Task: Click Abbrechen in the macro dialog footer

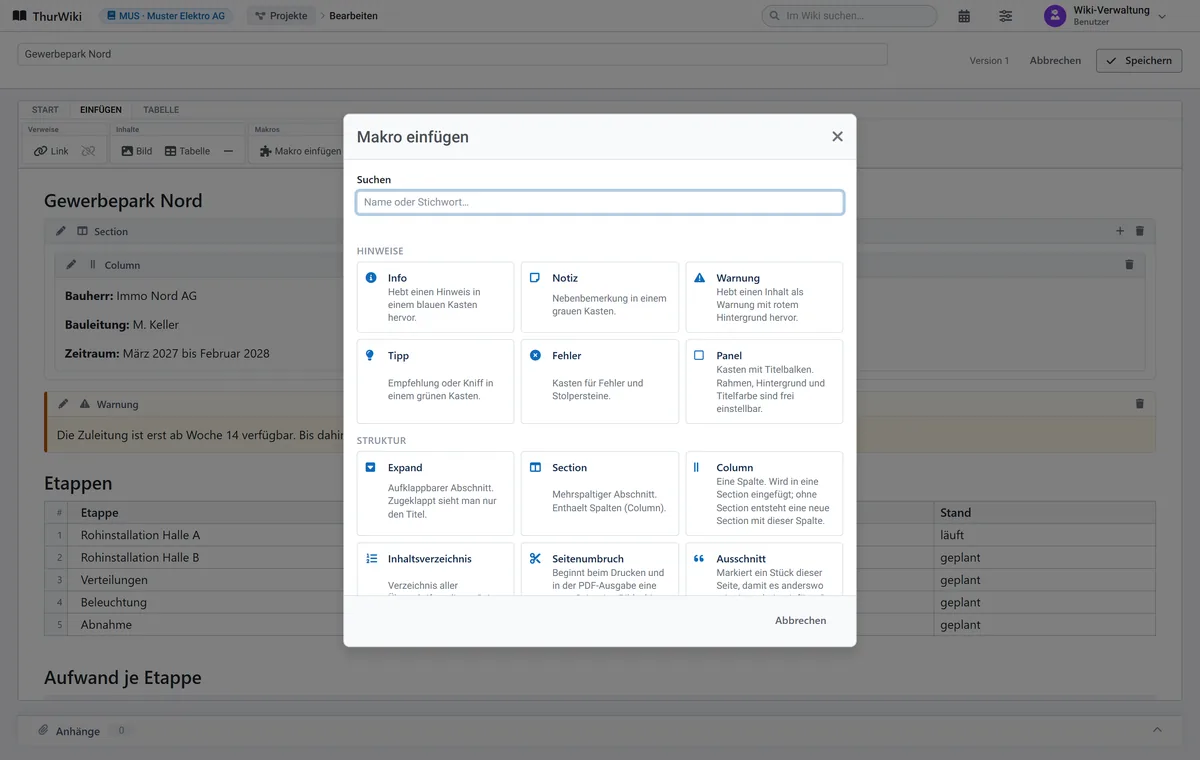Action: (801, 621)
